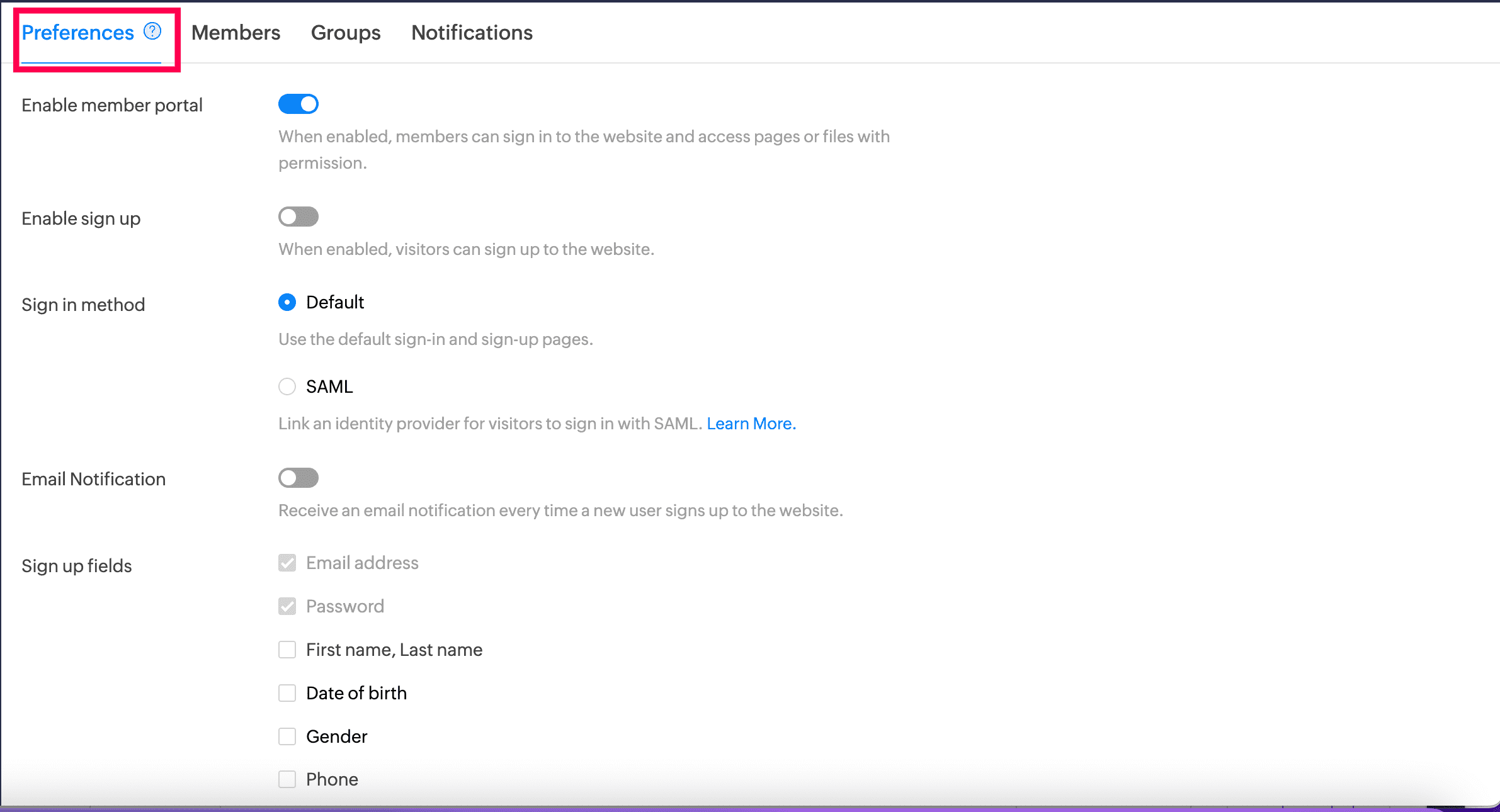This screenshot has height=812, width=1500.
Task: Open the SAML Learn More link
Action: [751, 424]
